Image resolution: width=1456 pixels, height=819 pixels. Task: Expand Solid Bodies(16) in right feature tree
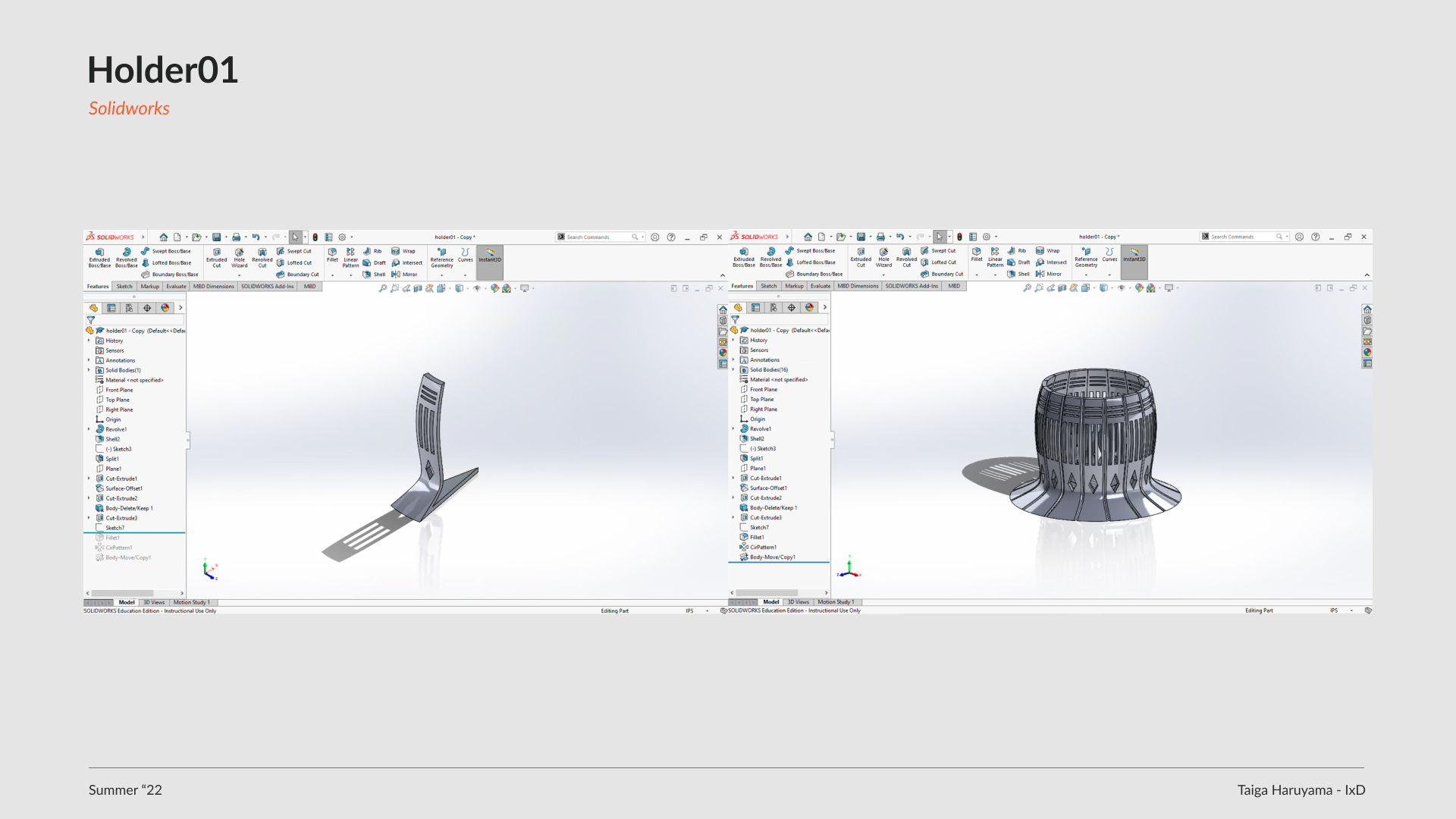click(733, 370)
